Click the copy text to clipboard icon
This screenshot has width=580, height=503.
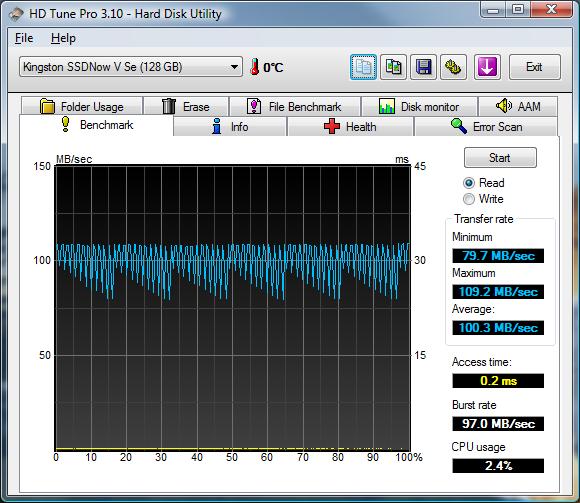[x=363, y=67]
